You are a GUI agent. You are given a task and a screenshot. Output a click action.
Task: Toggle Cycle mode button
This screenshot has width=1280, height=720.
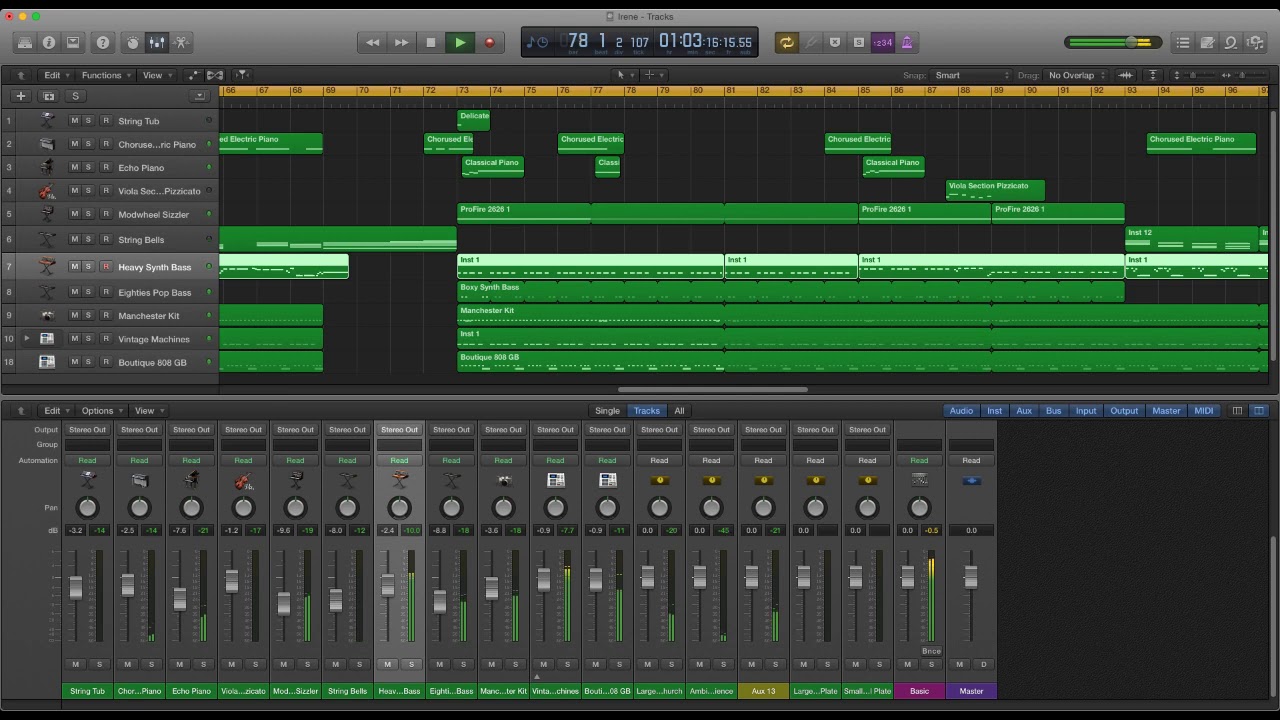(x=787, y=43)
